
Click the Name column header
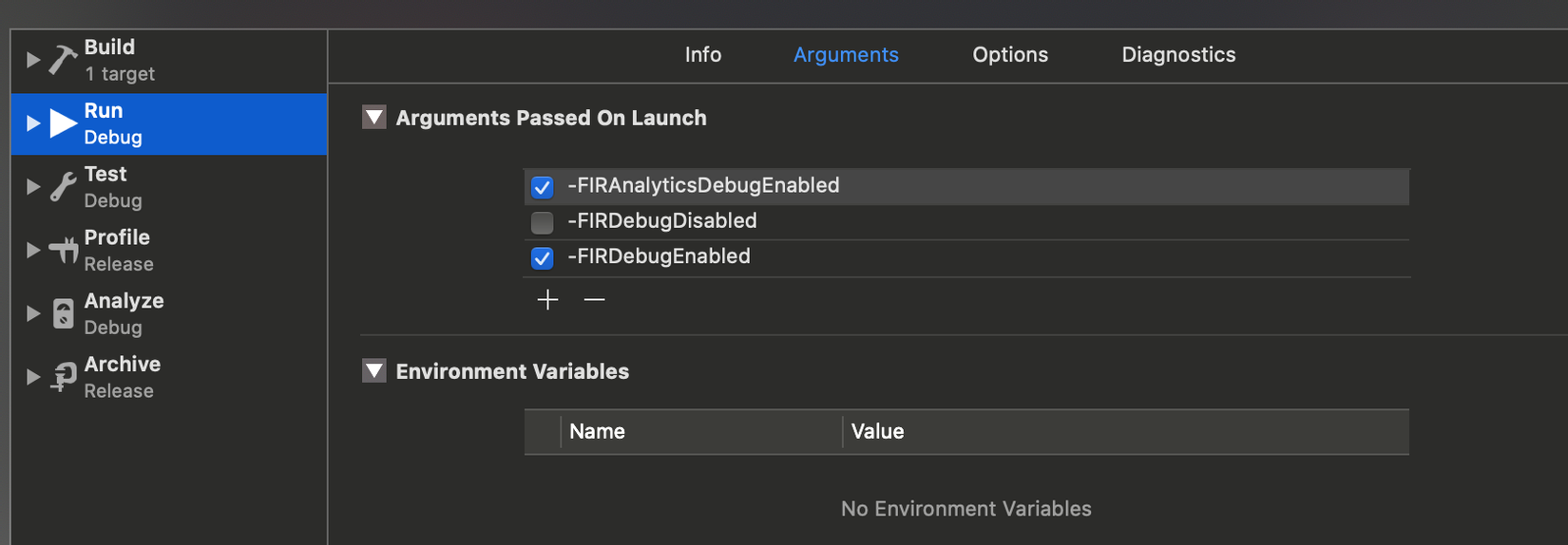pyautogui.click(x=597, y=431)
